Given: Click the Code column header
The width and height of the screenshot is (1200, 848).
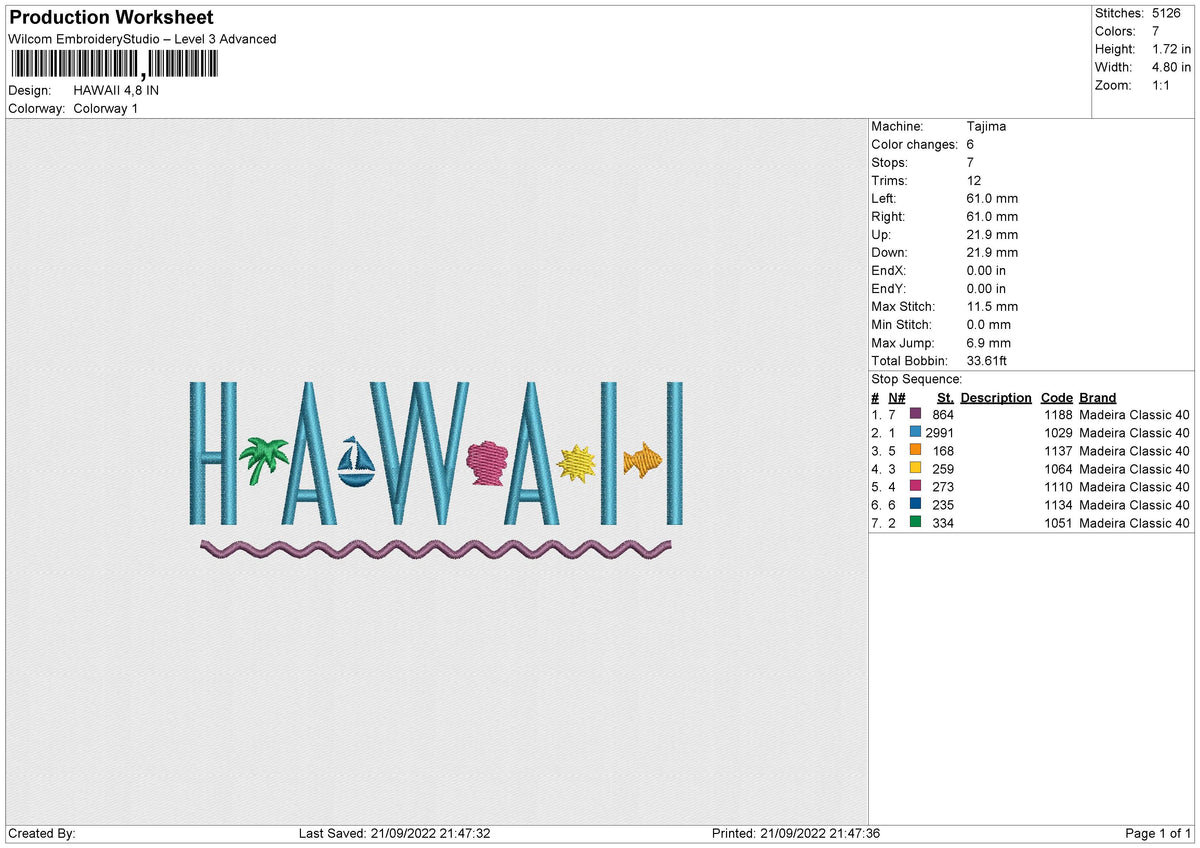Looking at the screenshot, I should coord(1056,398).
